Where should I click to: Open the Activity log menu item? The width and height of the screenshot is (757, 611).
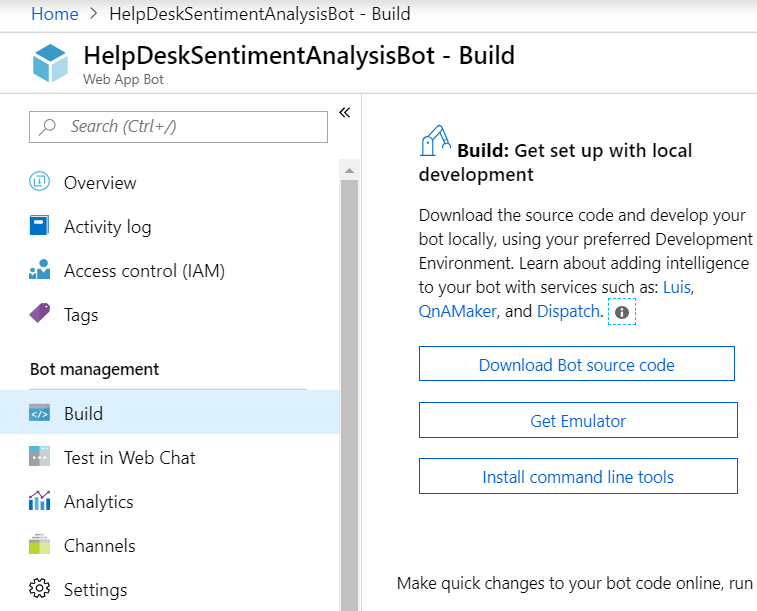tap(107, 227)
